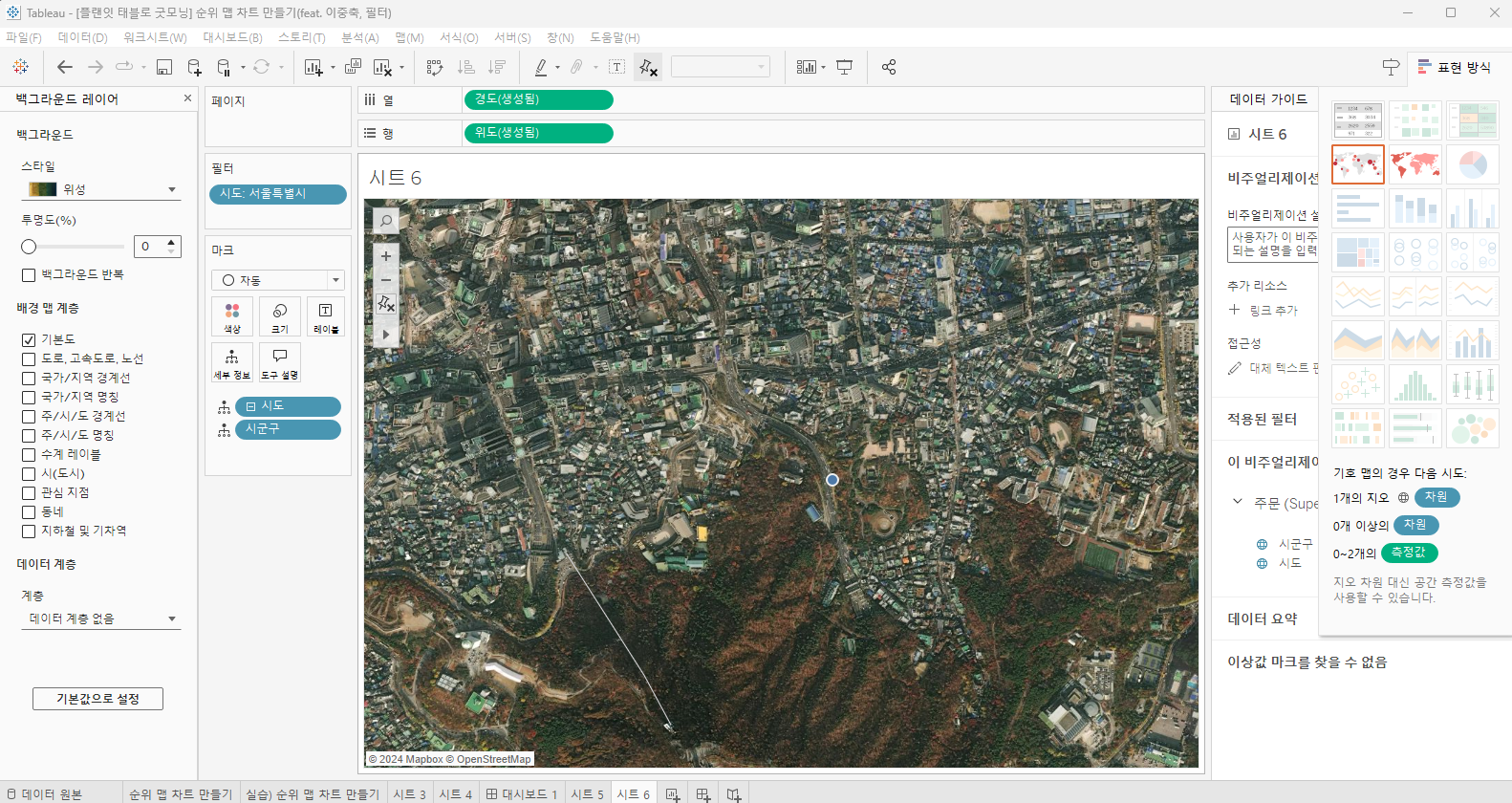This screenshot has width=1512, height=803.
Task: Click the Highlight pen toolbar icon
Action: 541,67
